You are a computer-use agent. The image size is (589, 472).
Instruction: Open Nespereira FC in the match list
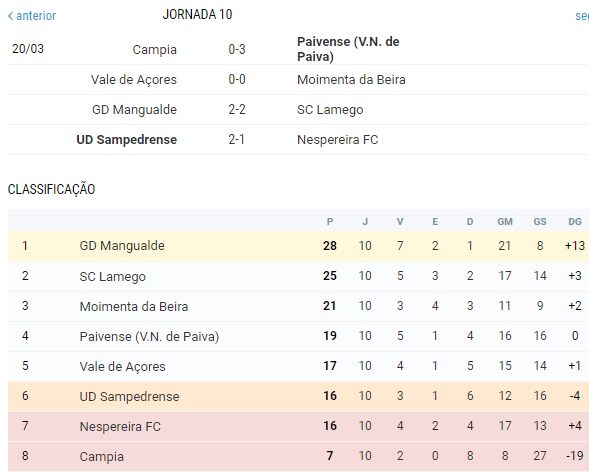click(337, 140)
